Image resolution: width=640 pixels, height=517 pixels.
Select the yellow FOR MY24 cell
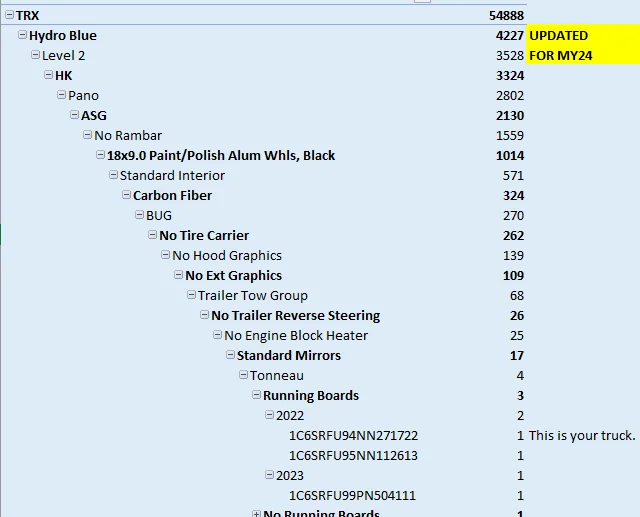click(583, 55)
